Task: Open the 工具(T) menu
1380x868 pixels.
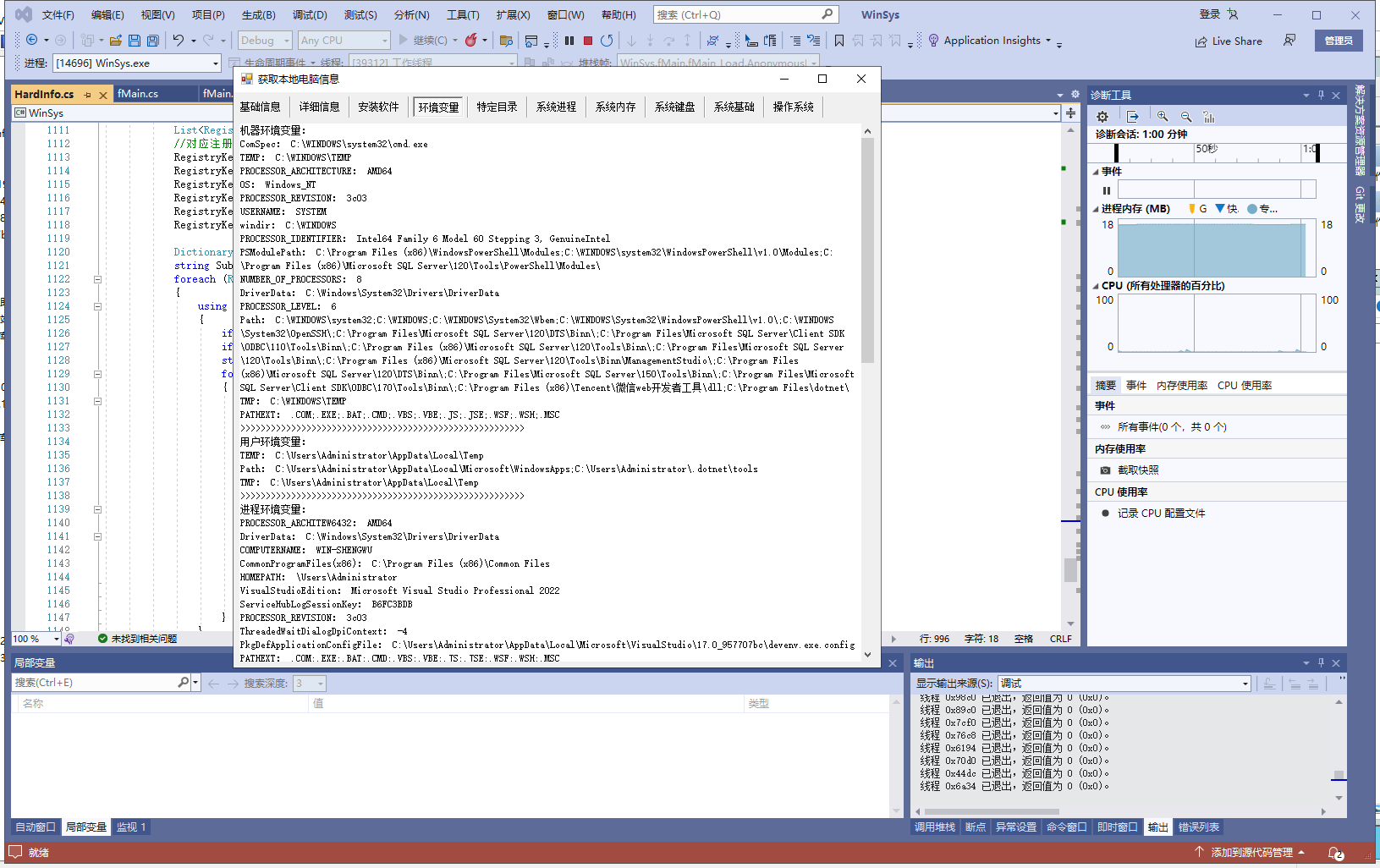Action: coord(463,14)
